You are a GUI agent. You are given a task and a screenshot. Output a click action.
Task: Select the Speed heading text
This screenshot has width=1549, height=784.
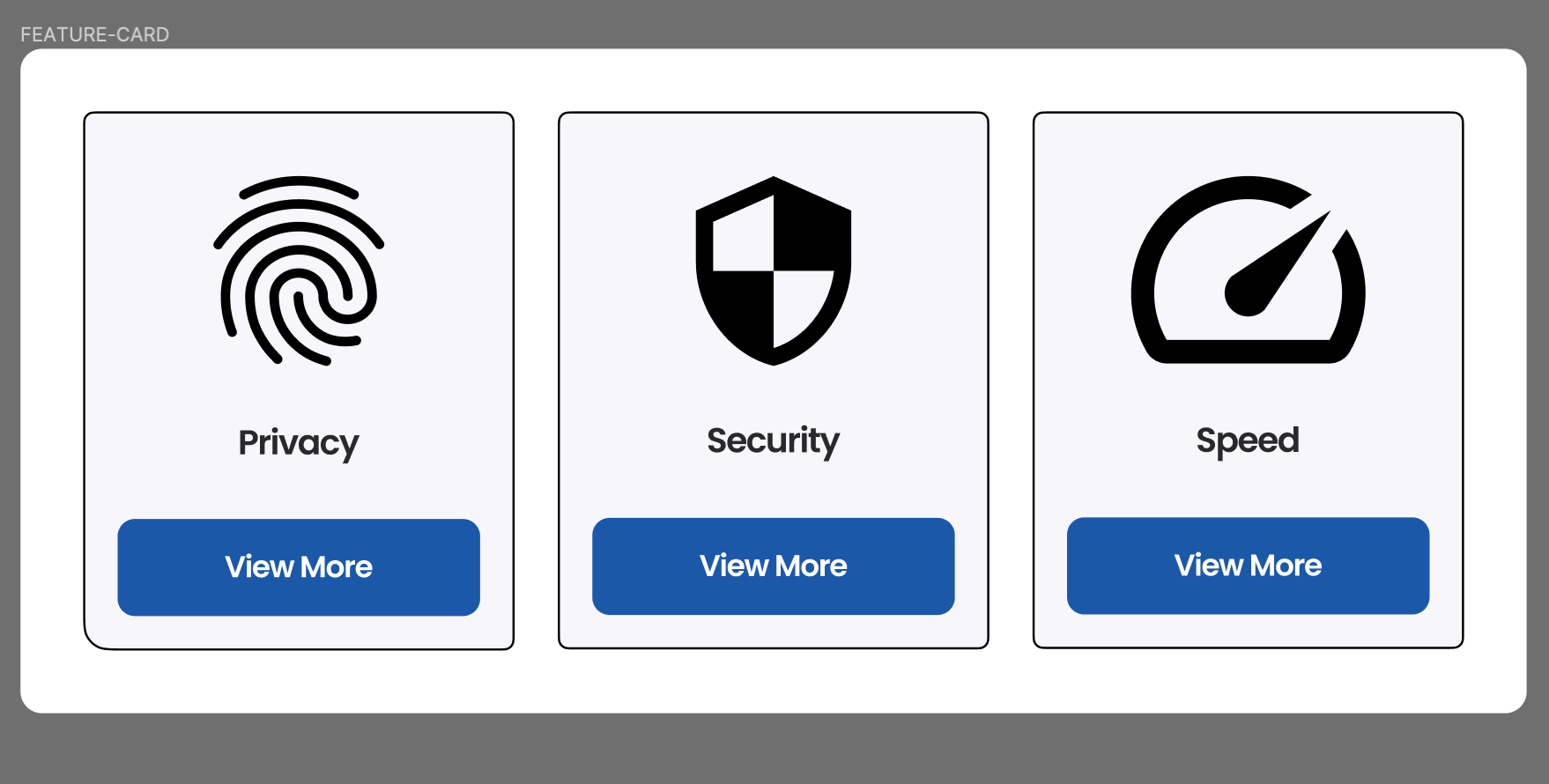[1248, 441]
